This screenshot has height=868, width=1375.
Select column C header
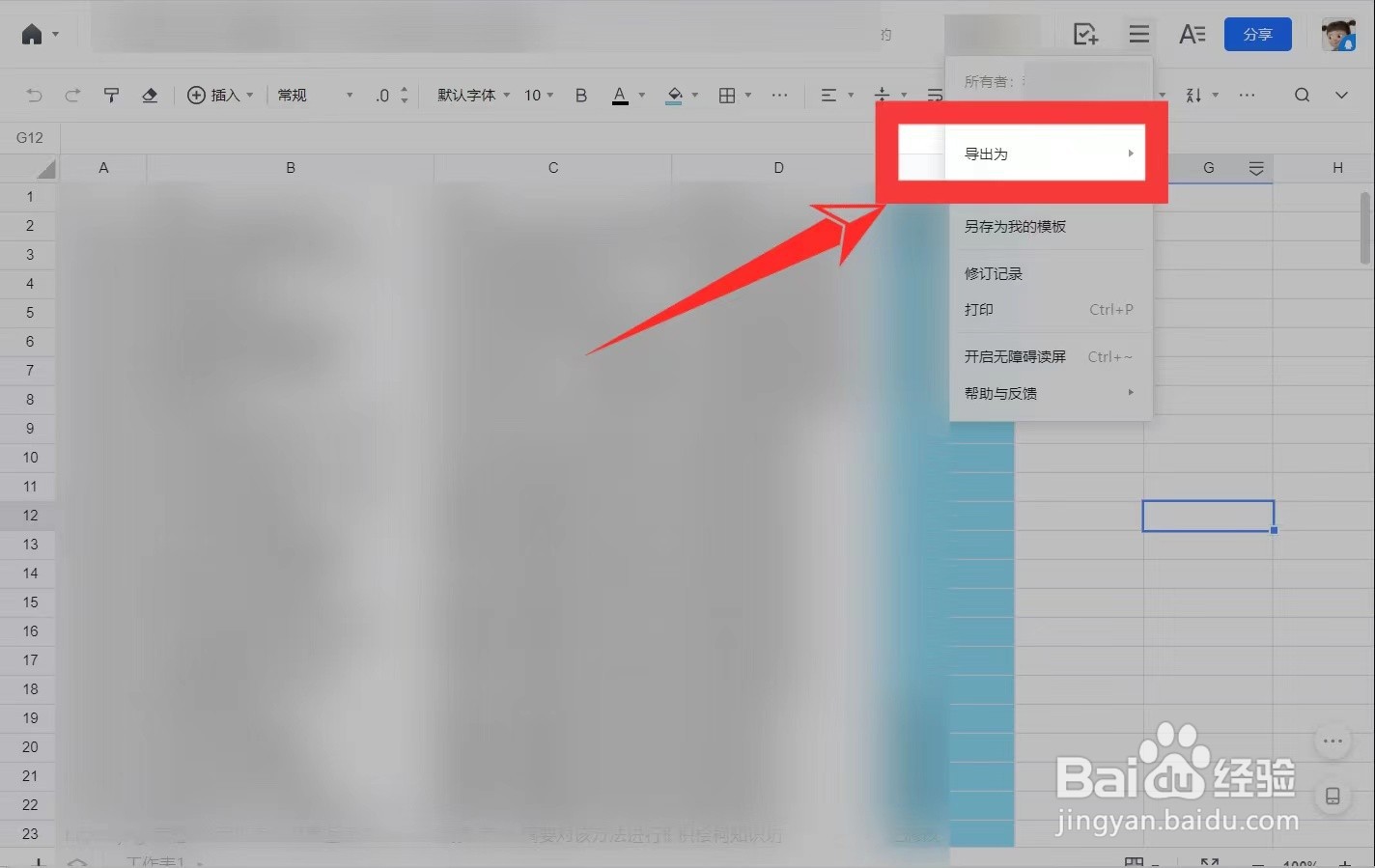point(553,168)
